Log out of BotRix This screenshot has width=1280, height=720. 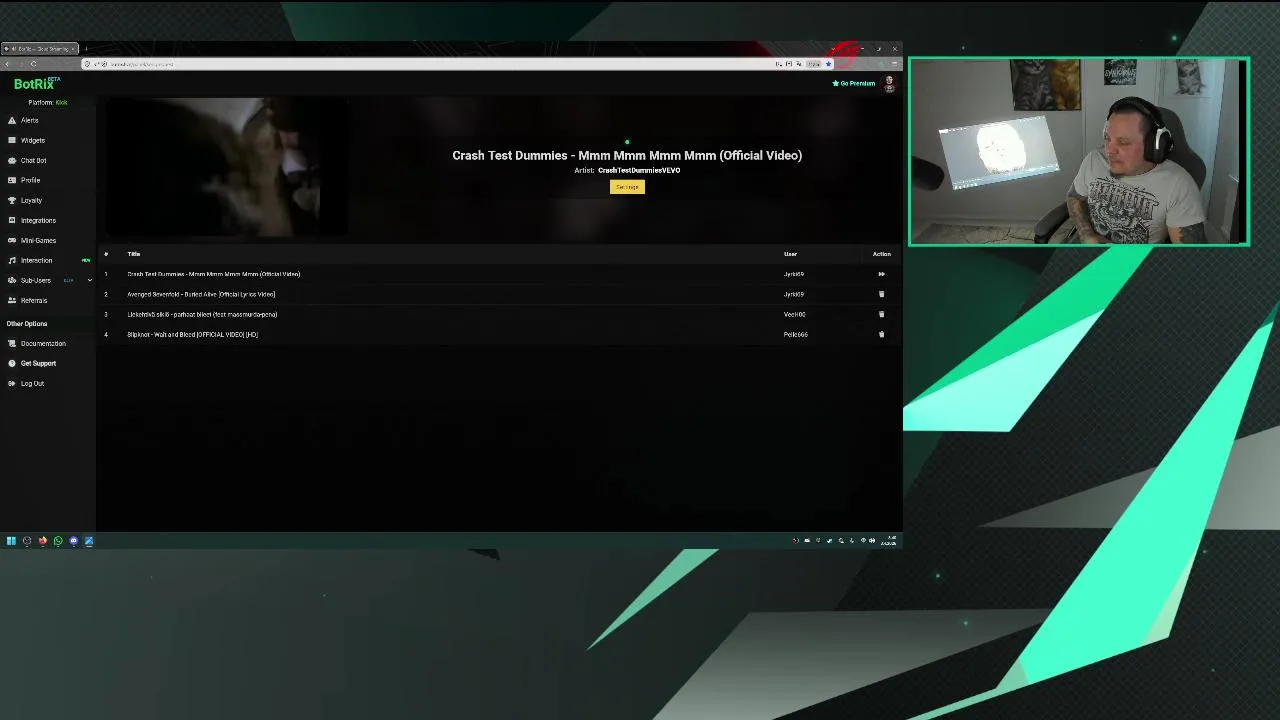coord(32,383)
